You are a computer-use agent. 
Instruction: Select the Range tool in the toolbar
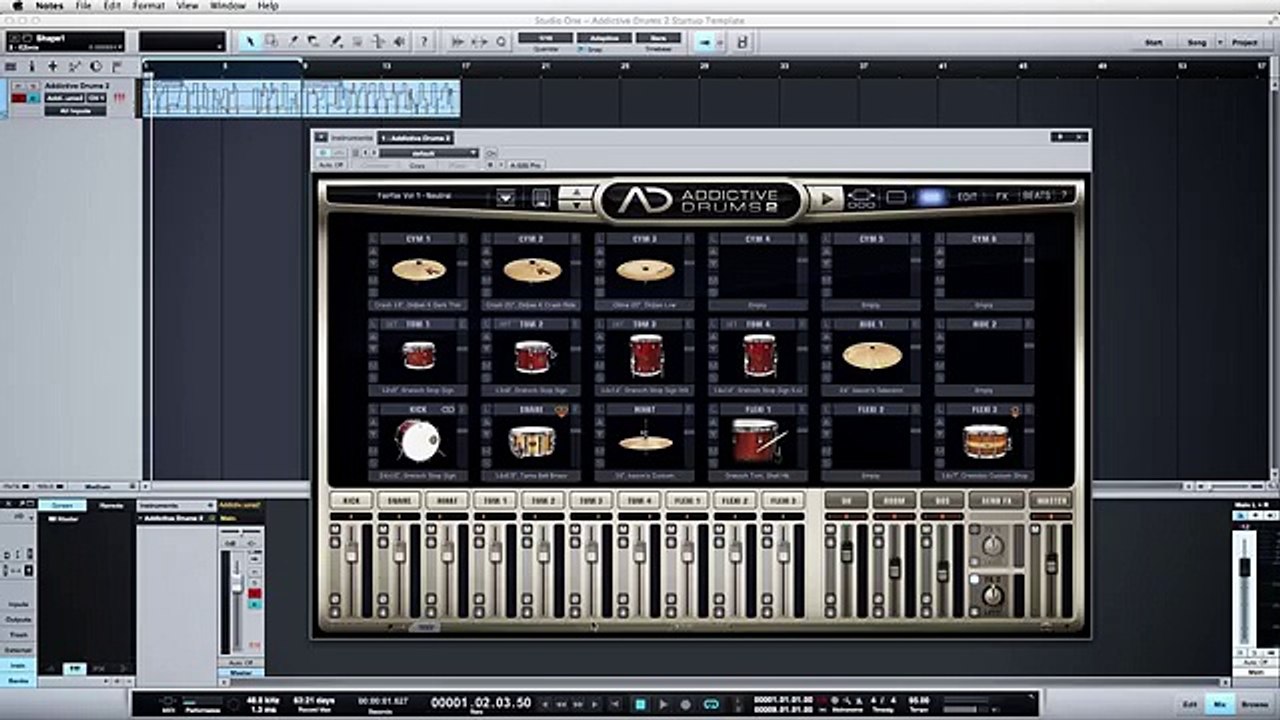click(x=271, y=41)
